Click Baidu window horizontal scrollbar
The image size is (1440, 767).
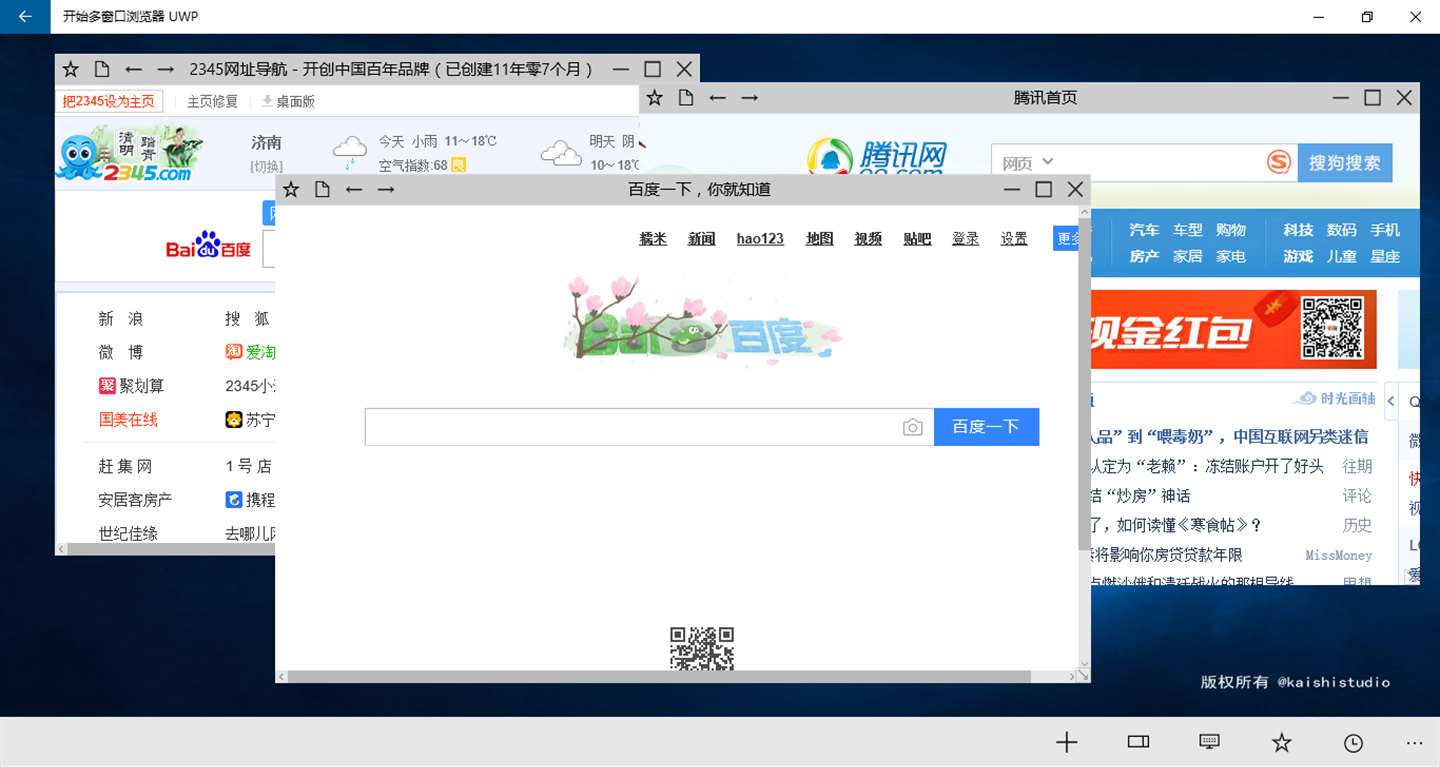coord(659,677)
